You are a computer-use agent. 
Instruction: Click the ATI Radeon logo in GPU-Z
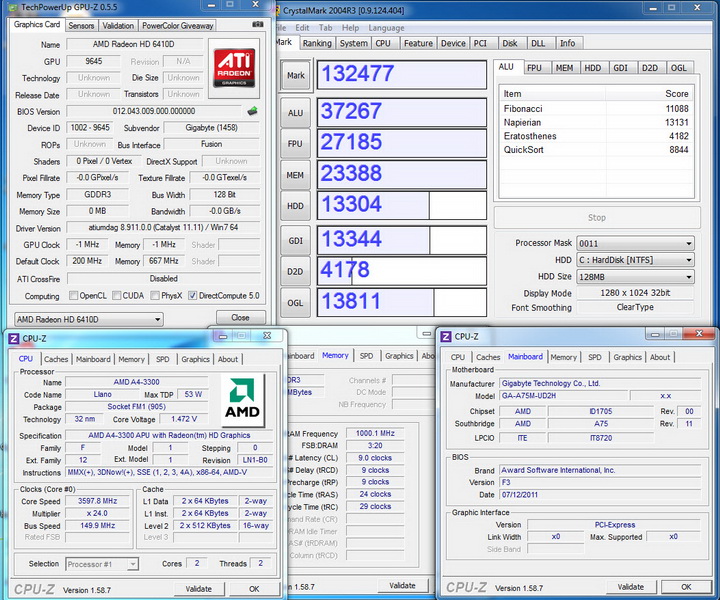[234, 68]
